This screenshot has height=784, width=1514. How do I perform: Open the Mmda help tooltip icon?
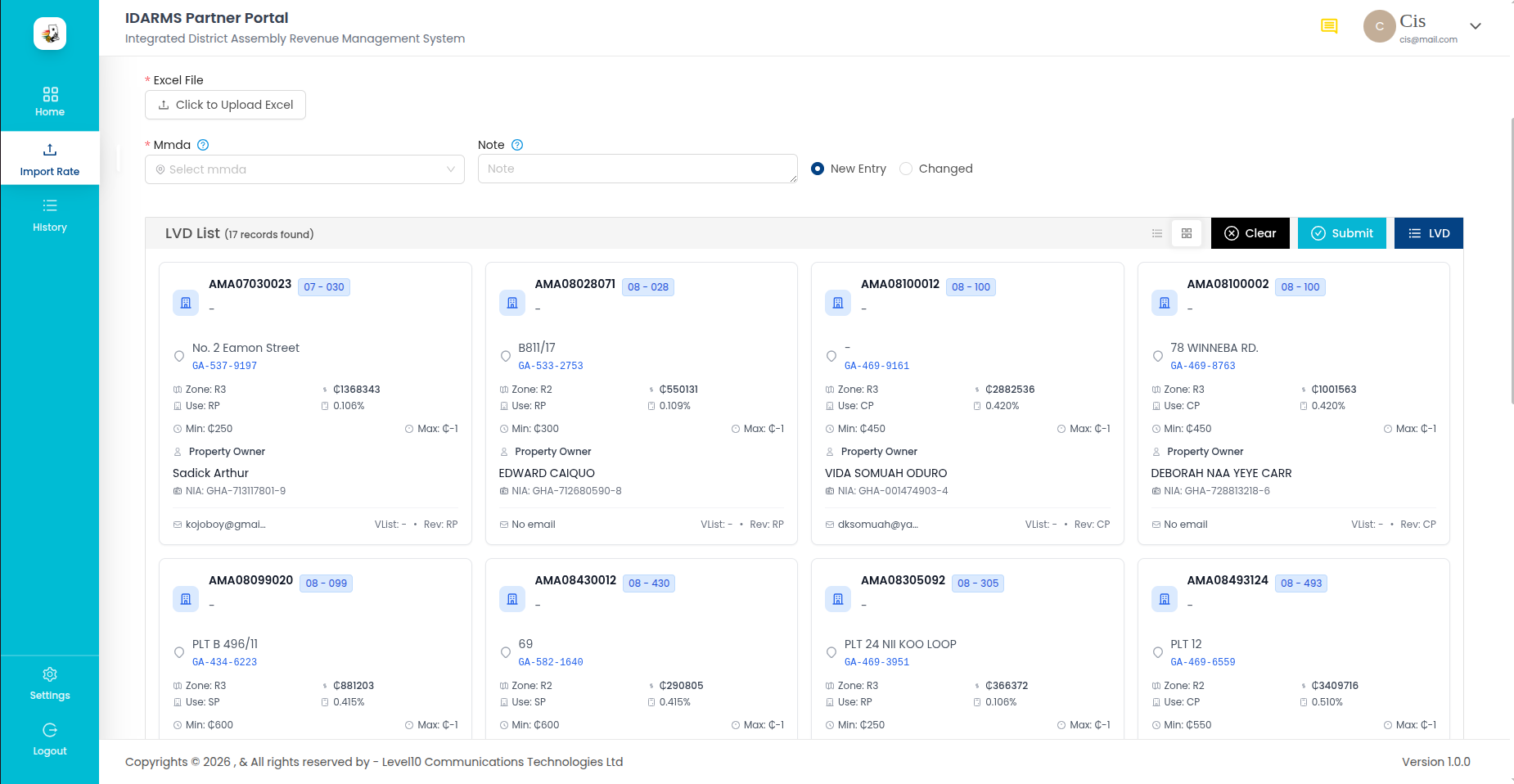[203, 145]
